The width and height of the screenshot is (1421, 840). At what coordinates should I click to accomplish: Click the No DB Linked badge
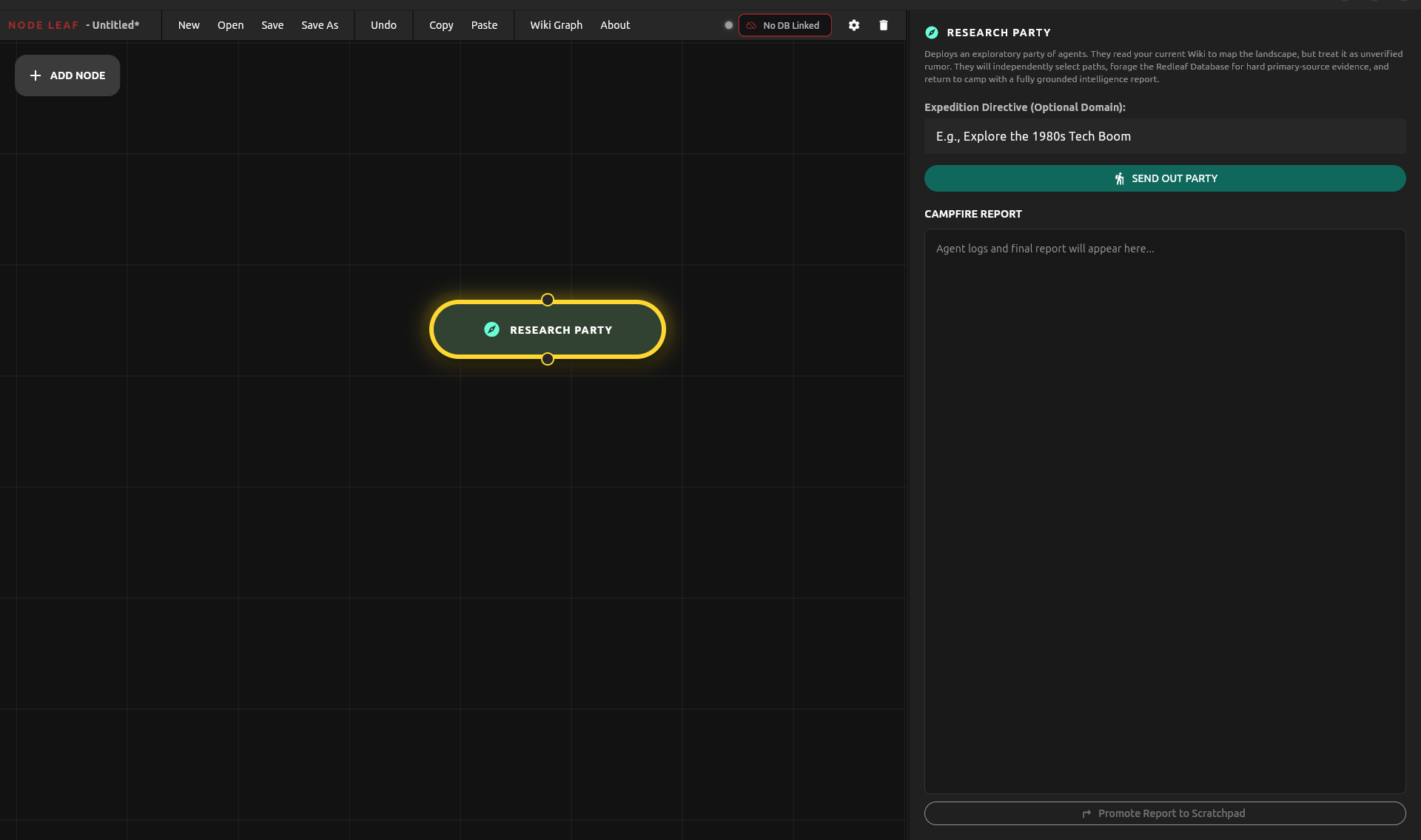785,25
